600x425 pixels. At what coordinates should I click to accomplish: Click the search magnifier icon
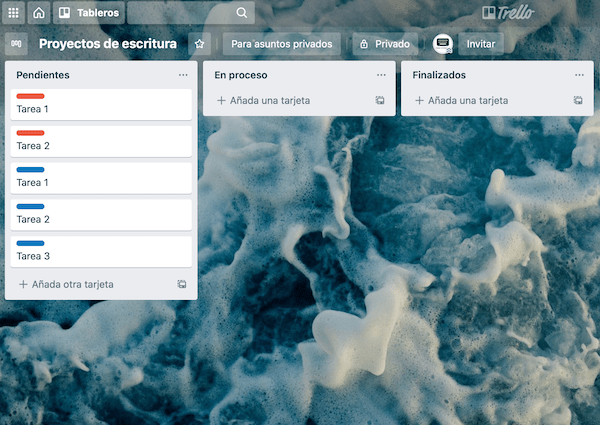click(241, 13)
